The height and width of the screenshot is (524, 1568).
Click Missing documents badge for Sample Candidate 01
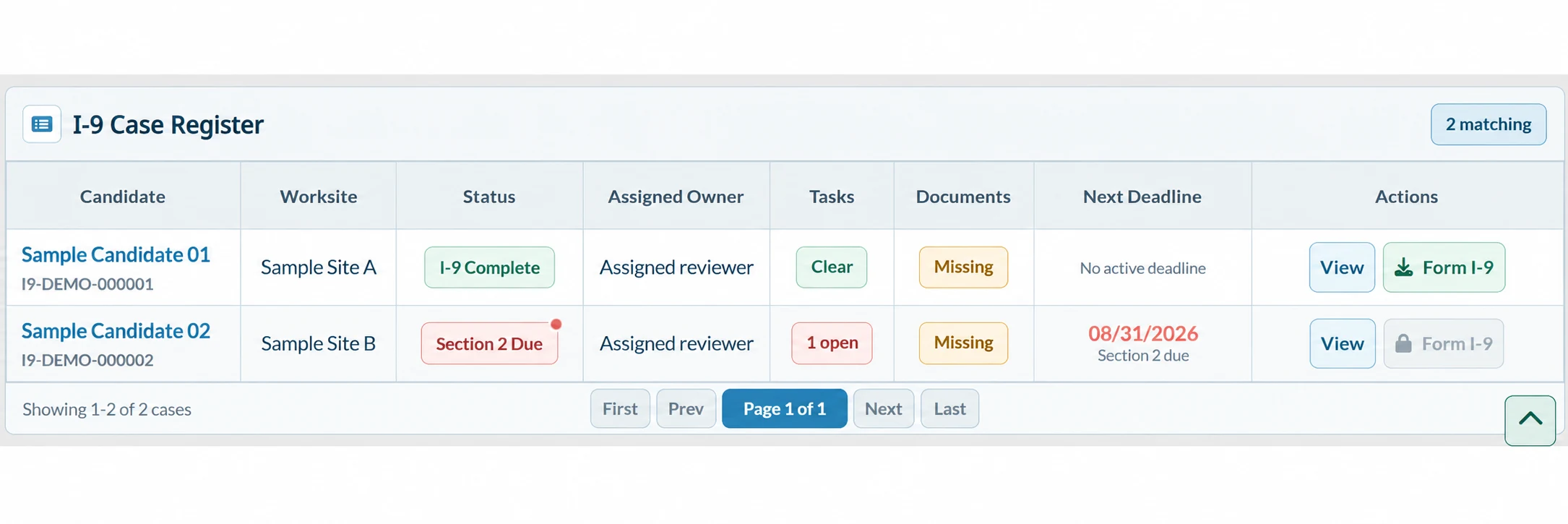[x=963, y=267]
